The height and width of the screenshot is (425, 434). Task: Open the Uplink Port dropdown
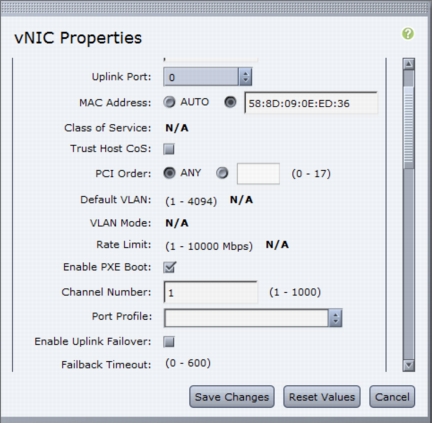click(x=207, y=77)
